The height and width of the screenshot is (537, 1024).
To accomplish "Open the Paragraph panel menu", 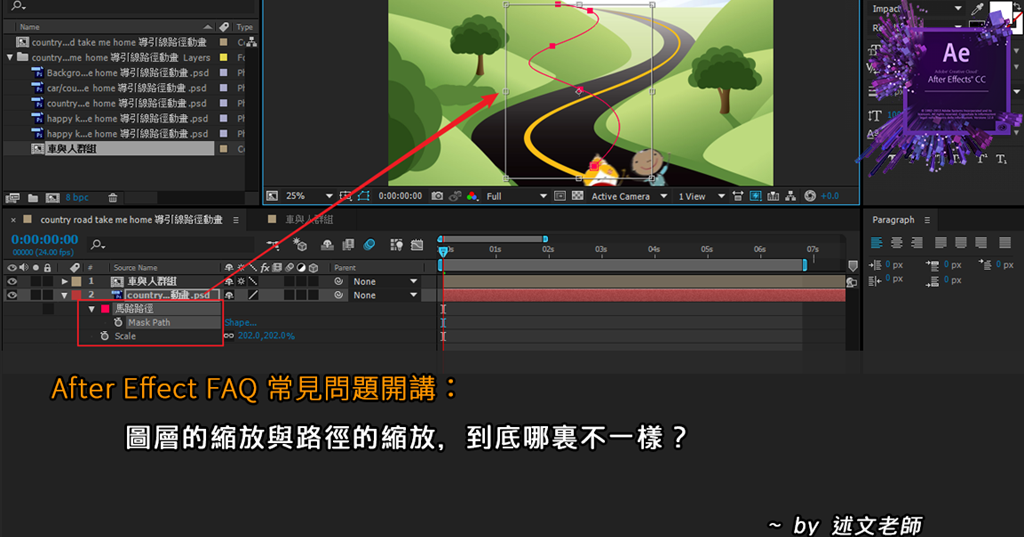I will tap(927, 220).
